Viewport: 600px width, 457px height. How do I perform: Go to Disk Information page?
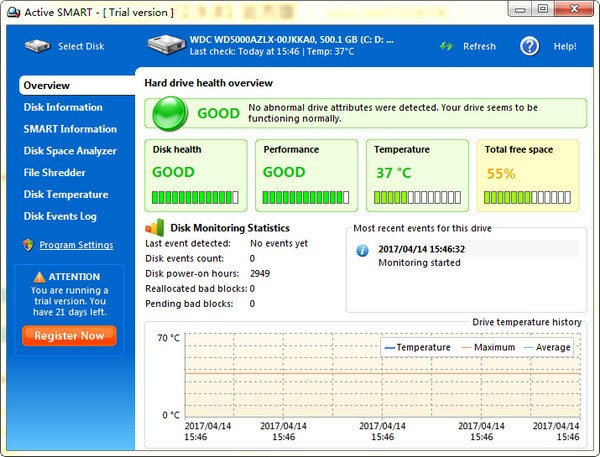click(x=63, y=107)
